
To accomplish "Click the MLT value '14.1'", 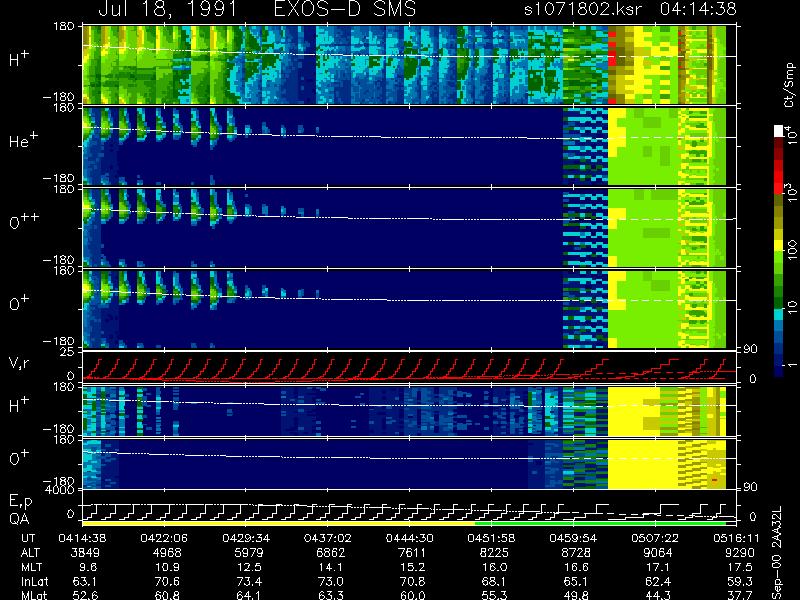I will [x=331, y=567].
